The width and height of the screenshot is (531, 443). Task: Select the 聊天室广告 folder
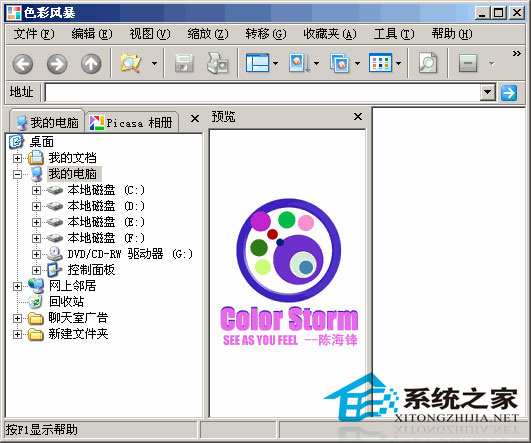coord(78,318)
